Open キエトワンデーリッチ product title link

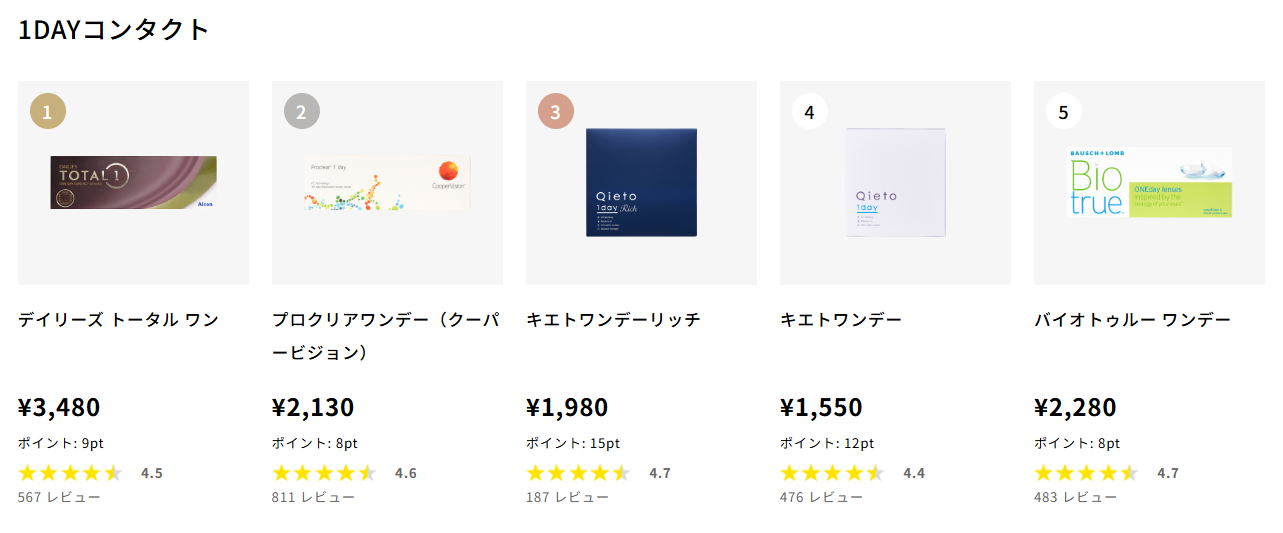coord(613,320)
